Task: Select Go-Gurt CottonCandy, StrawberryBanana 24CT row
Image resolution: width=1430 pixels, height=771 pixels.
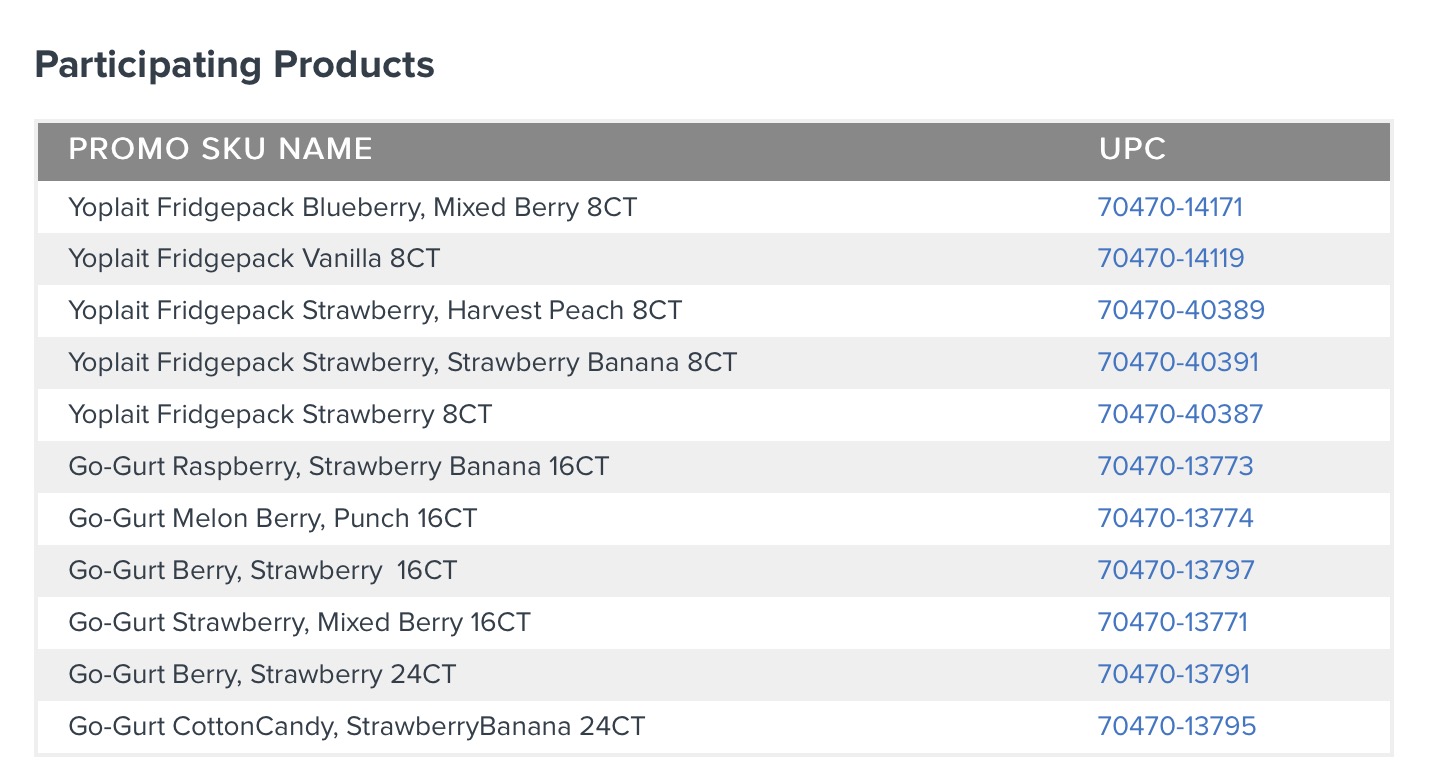Action: coord(714,727)
